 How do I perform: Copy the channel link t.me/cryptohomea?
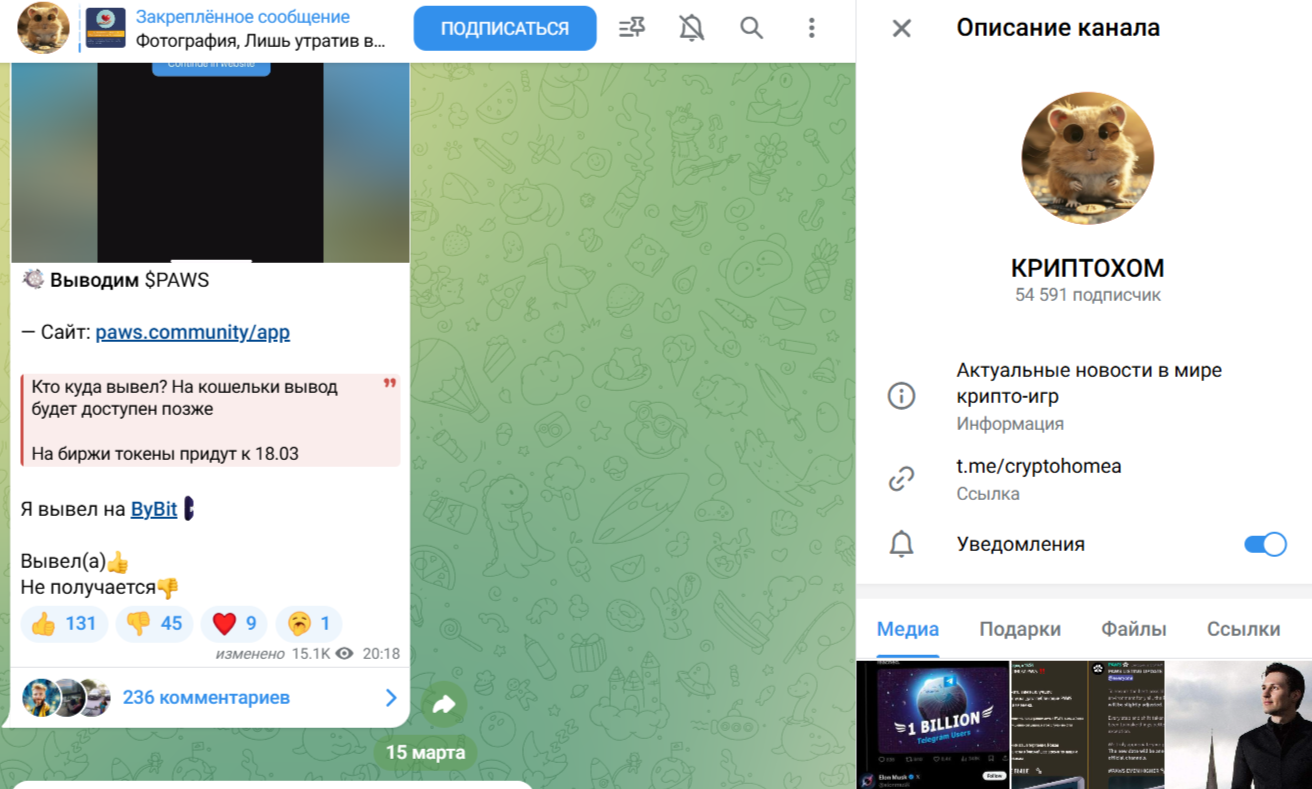1039,466
